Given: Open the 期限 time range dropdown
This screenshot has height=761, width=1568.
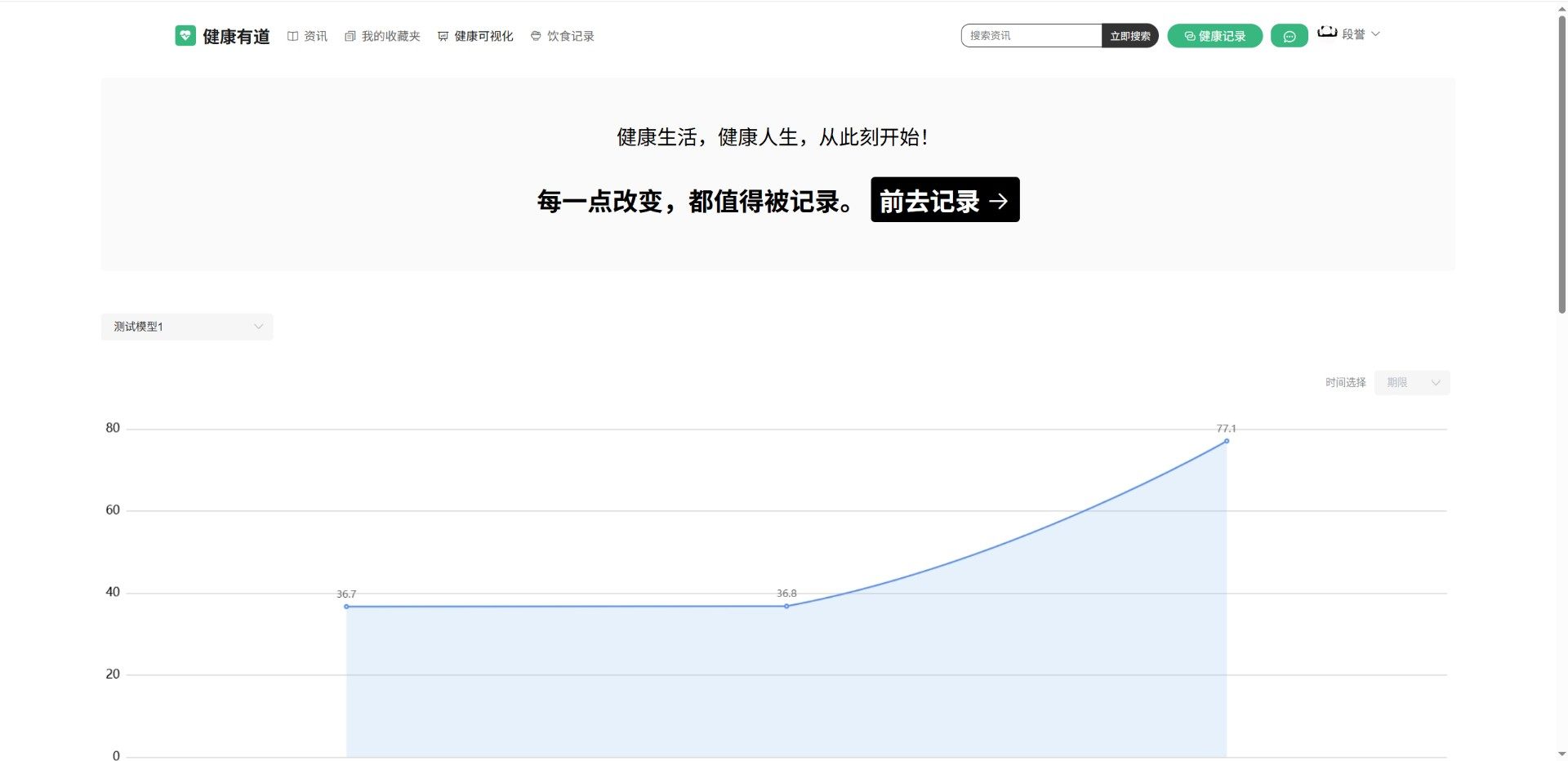Looking at the screenshot, I should click(1412, 382).
